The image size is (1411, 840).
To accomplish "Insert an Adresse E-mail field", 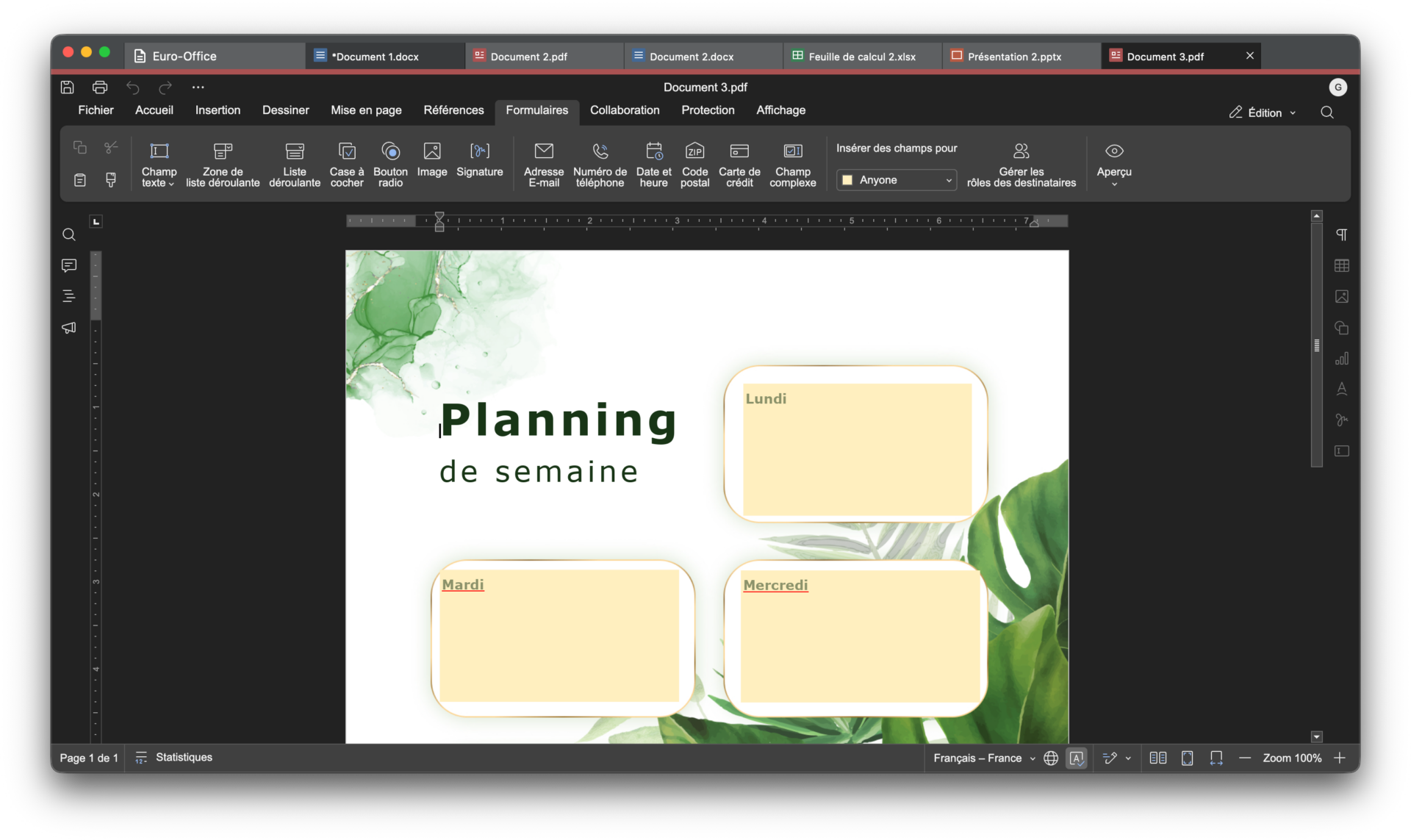I will (x=544, y=165).
